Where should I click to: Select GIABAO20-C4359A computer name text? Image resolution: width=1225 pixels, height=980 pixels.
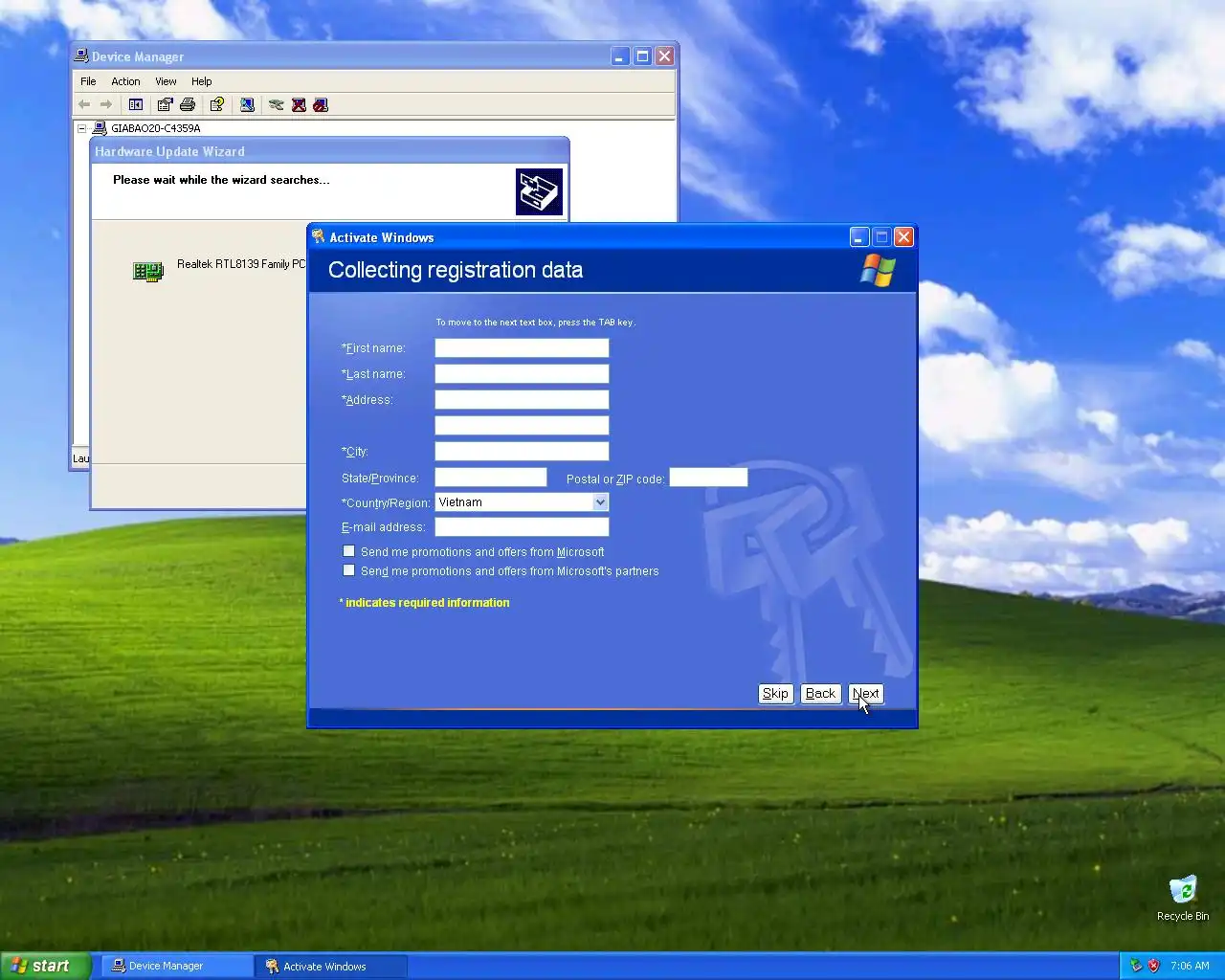click(x=156, y=128)
